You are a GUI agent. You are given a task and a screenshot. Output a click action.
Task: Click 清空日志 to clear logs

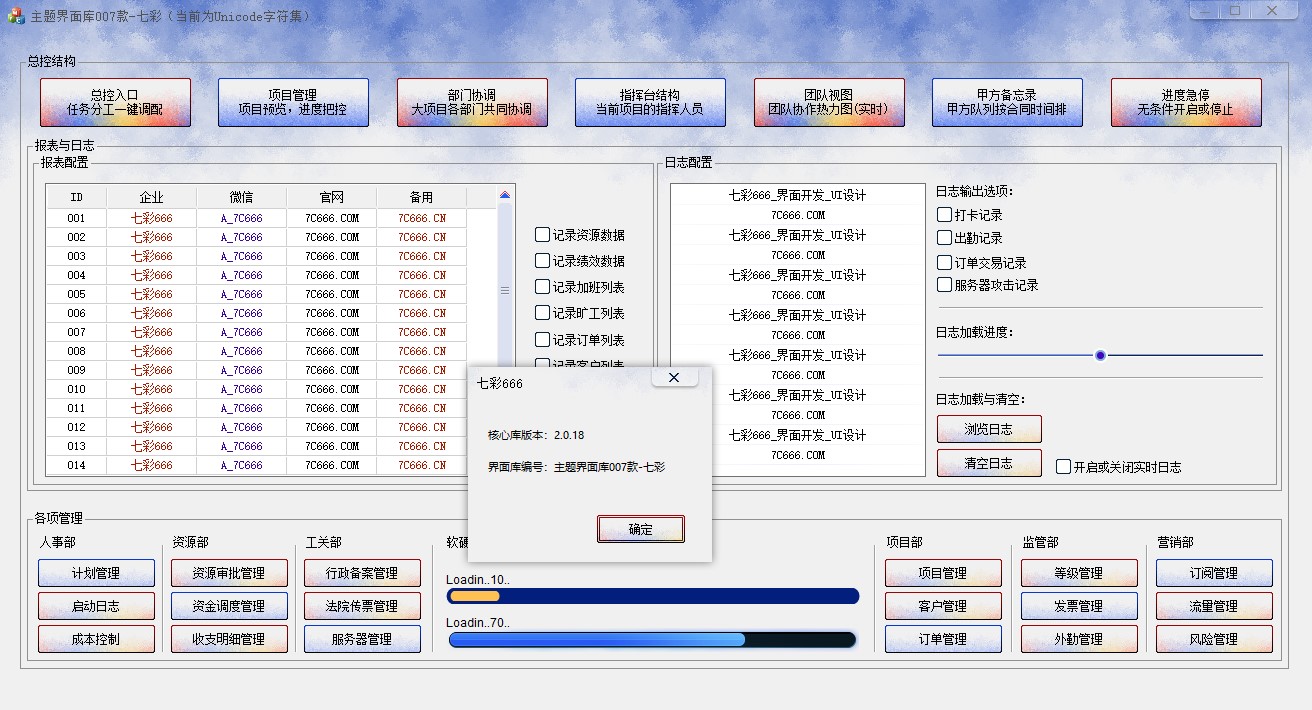click(x=989, y=462)
